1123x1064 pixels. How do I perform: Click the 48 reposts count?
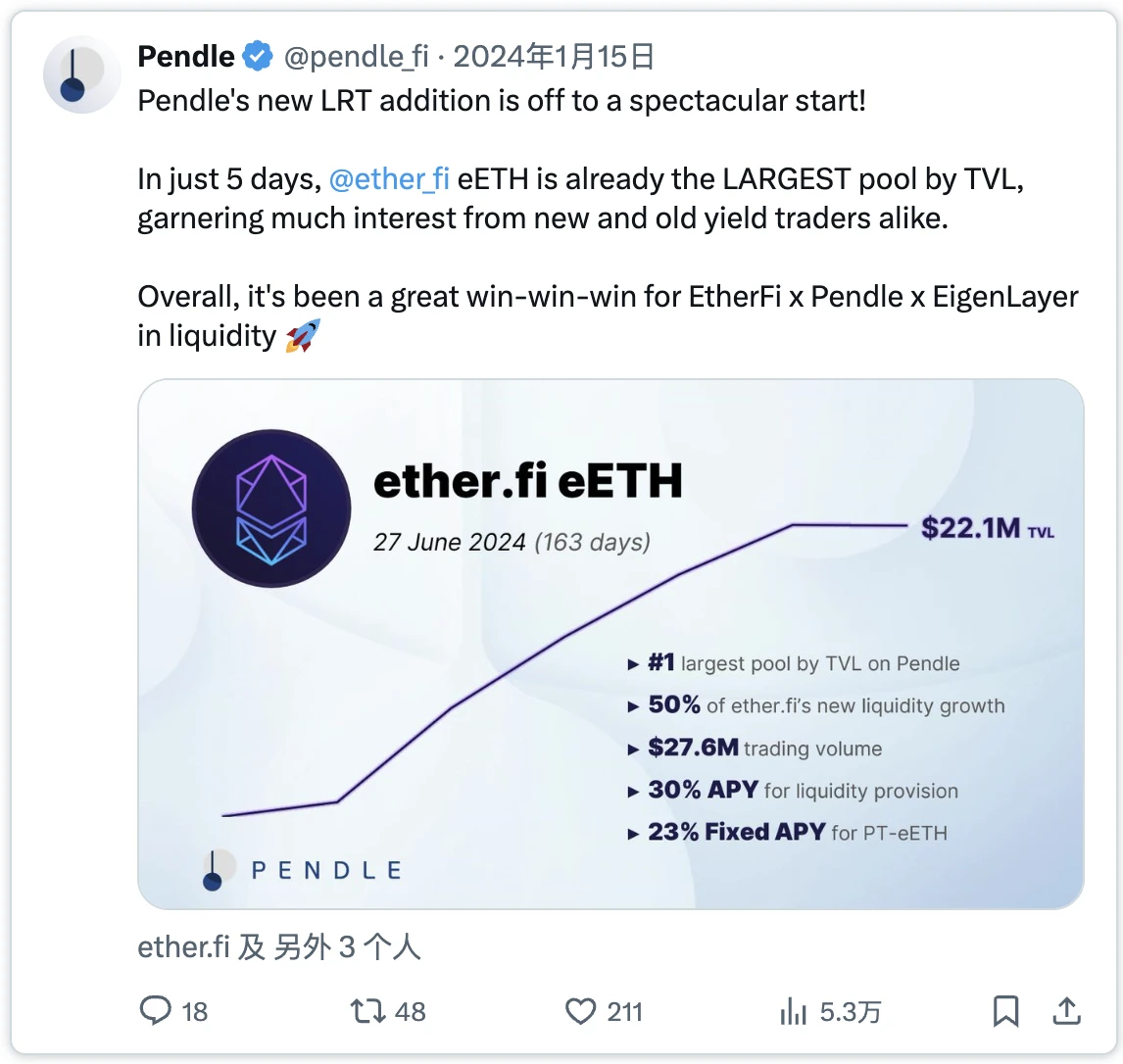pyautogui.click(x=410, y=1011)
